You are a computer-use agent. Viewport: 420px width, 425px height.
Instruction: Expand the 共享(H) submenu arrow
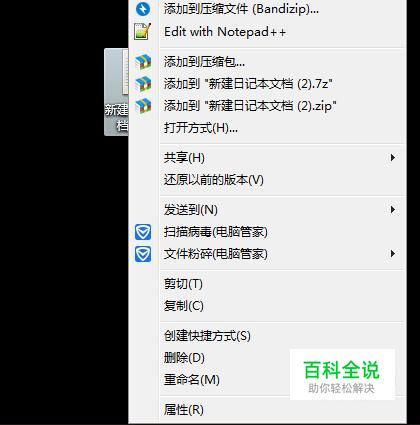point(393,157)
